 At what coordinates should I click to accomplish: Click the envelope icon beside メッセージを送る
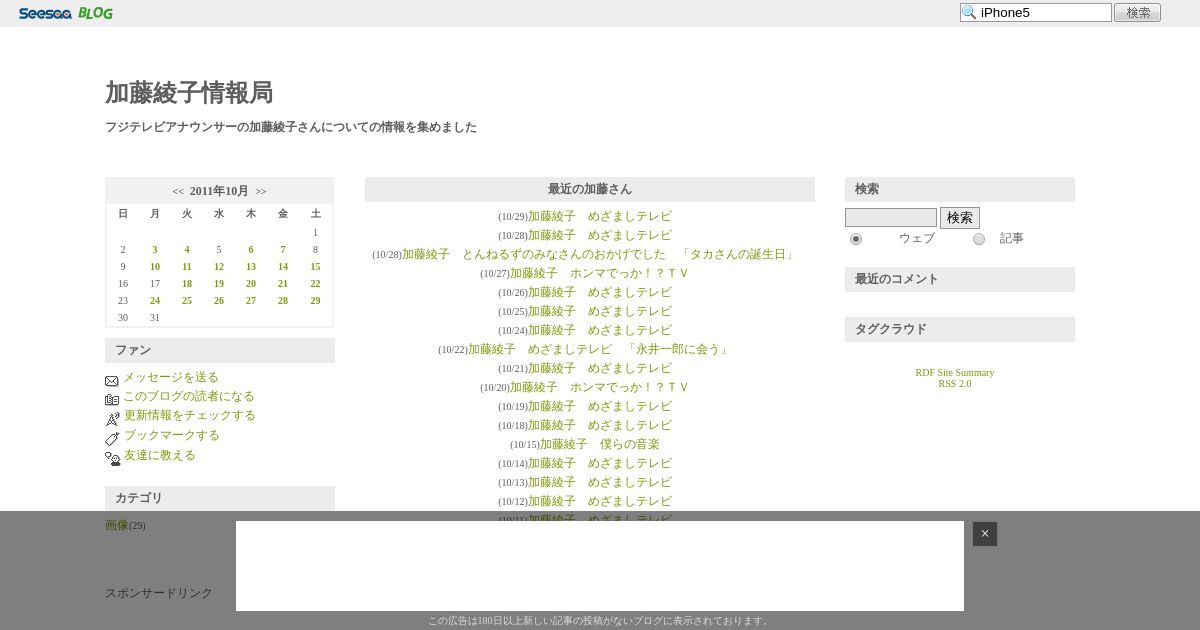[x=112, y=381]
